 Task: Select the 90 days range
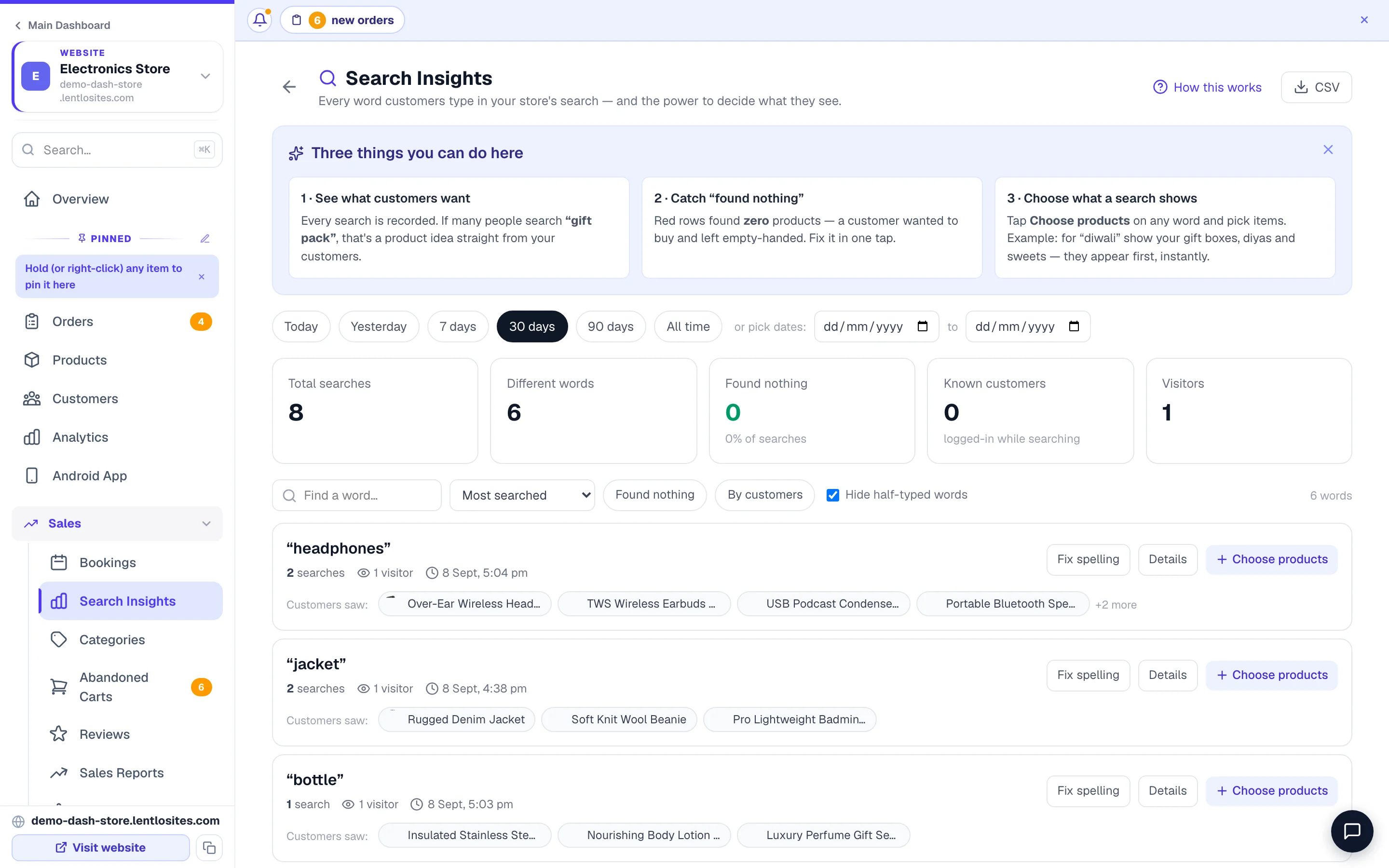coord(610,326)
